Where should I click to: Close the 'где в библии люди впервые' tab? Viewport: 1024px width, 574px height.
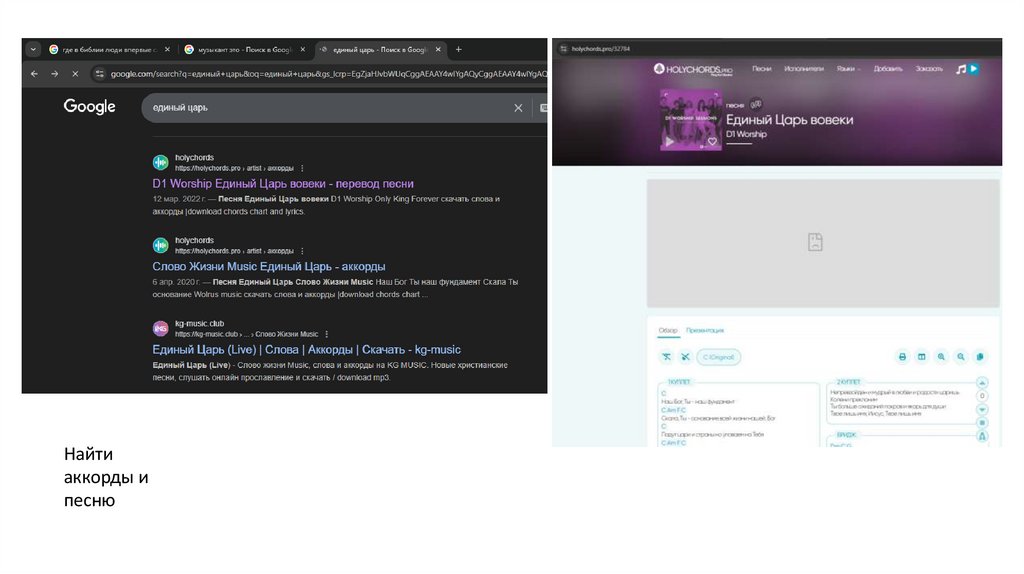167,50
